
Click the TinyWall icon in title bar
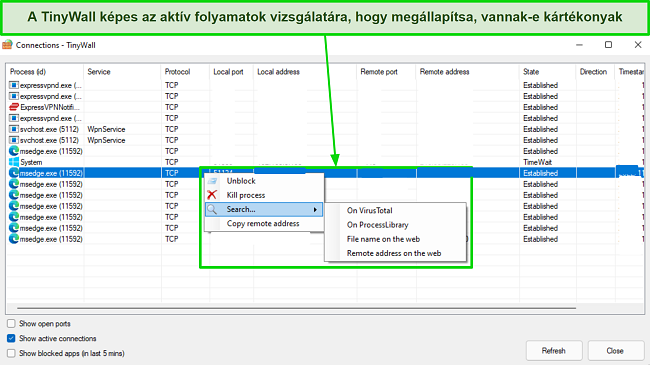7,45
